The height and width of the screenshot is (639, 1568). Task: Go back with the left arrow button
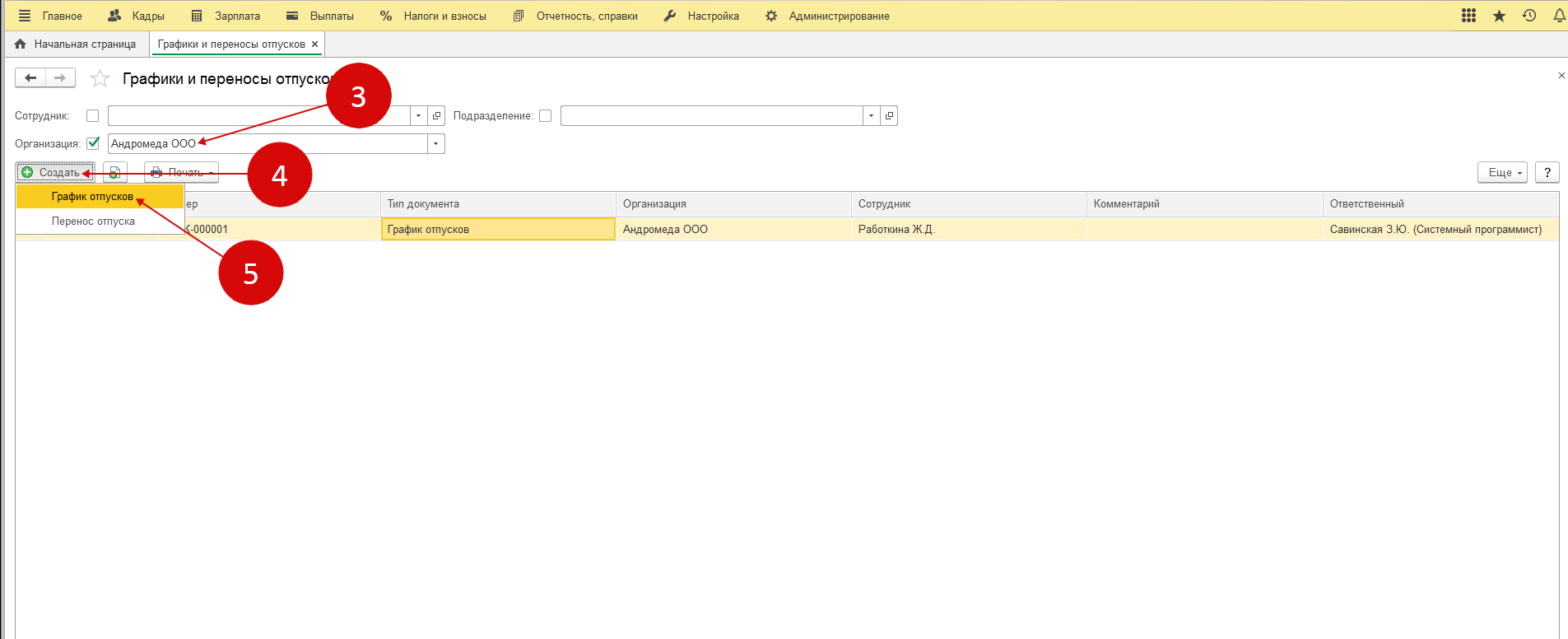pyautogui.click(x=30, y=77)
